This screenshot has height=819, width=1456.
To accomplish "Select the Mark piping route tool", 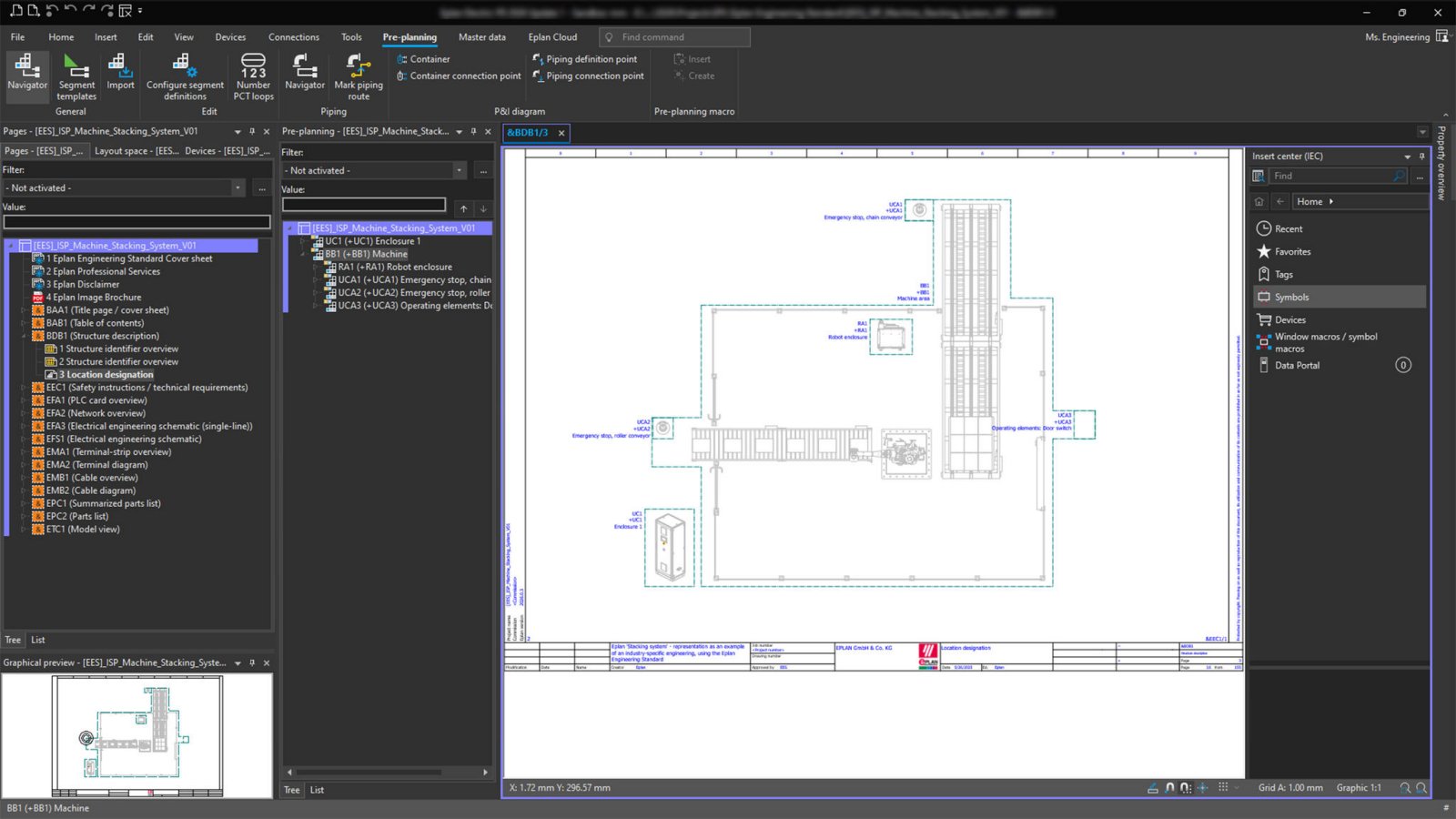I will (x=359, y=76).
